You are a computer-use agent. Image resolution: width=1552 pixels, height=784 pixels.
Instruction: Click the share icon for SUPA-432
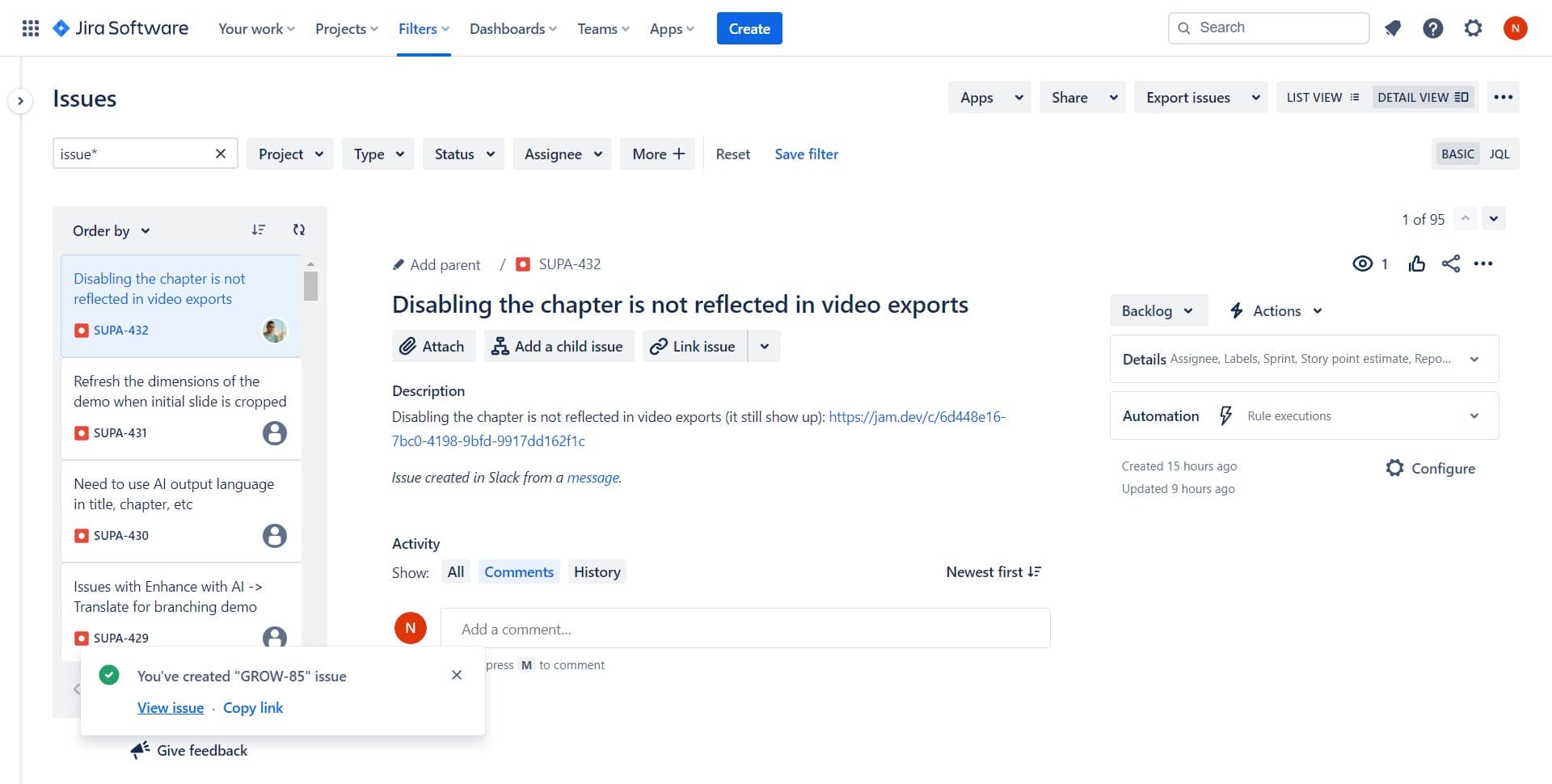click(1450, 264)
